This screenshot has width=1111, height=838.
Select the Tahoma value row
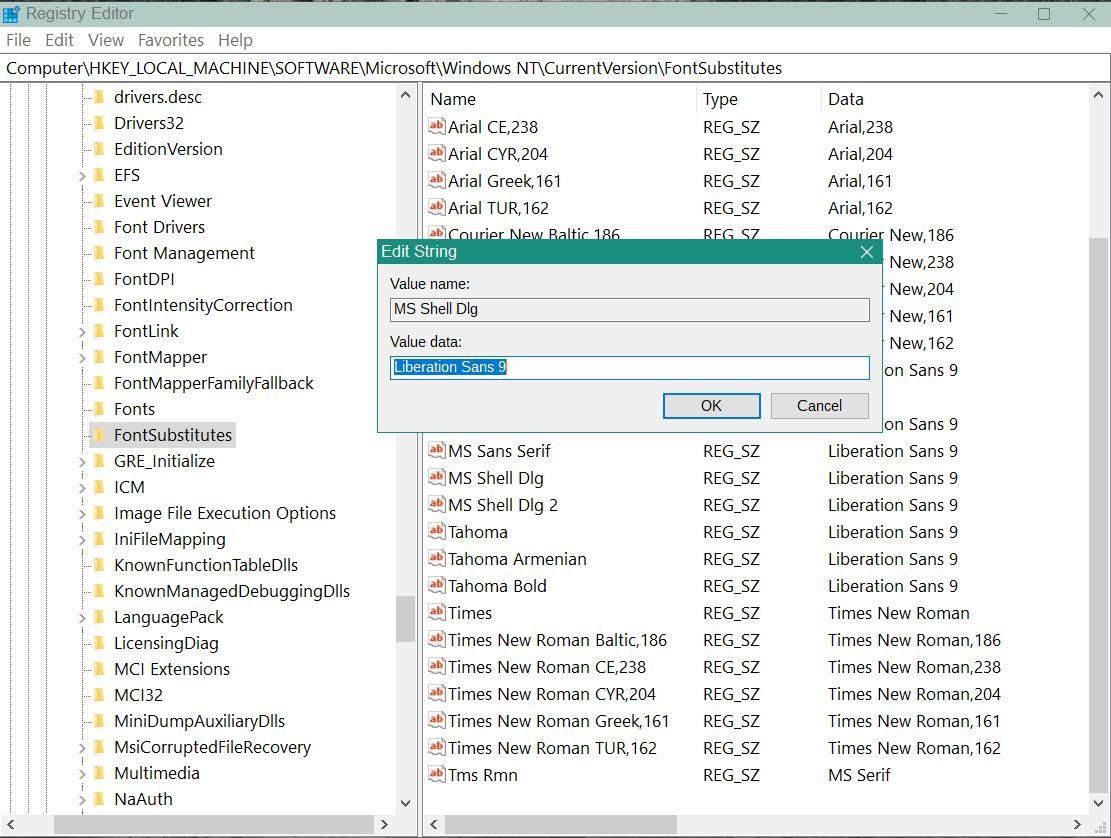(x=478, y=532)
